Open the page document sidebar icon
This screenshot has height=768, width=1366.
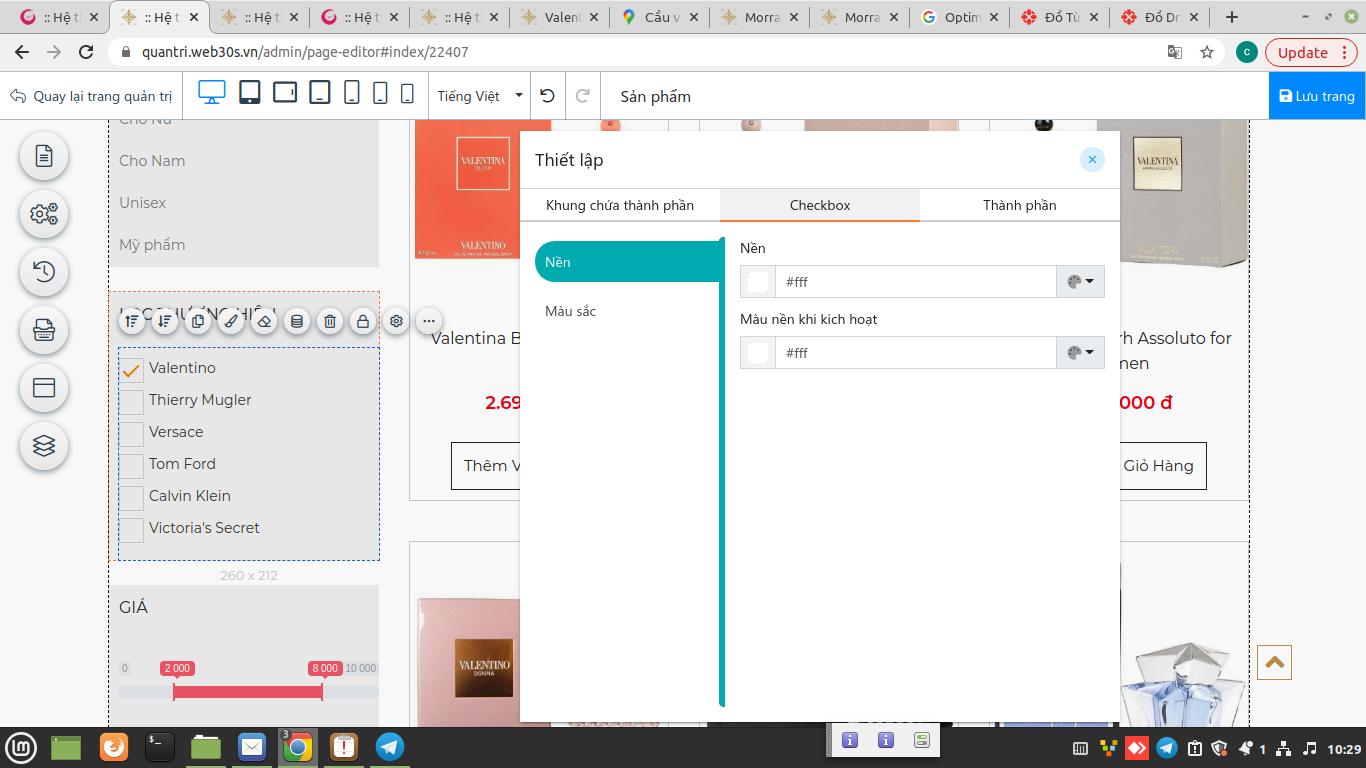pyautogui.click(x=44, y=156)
